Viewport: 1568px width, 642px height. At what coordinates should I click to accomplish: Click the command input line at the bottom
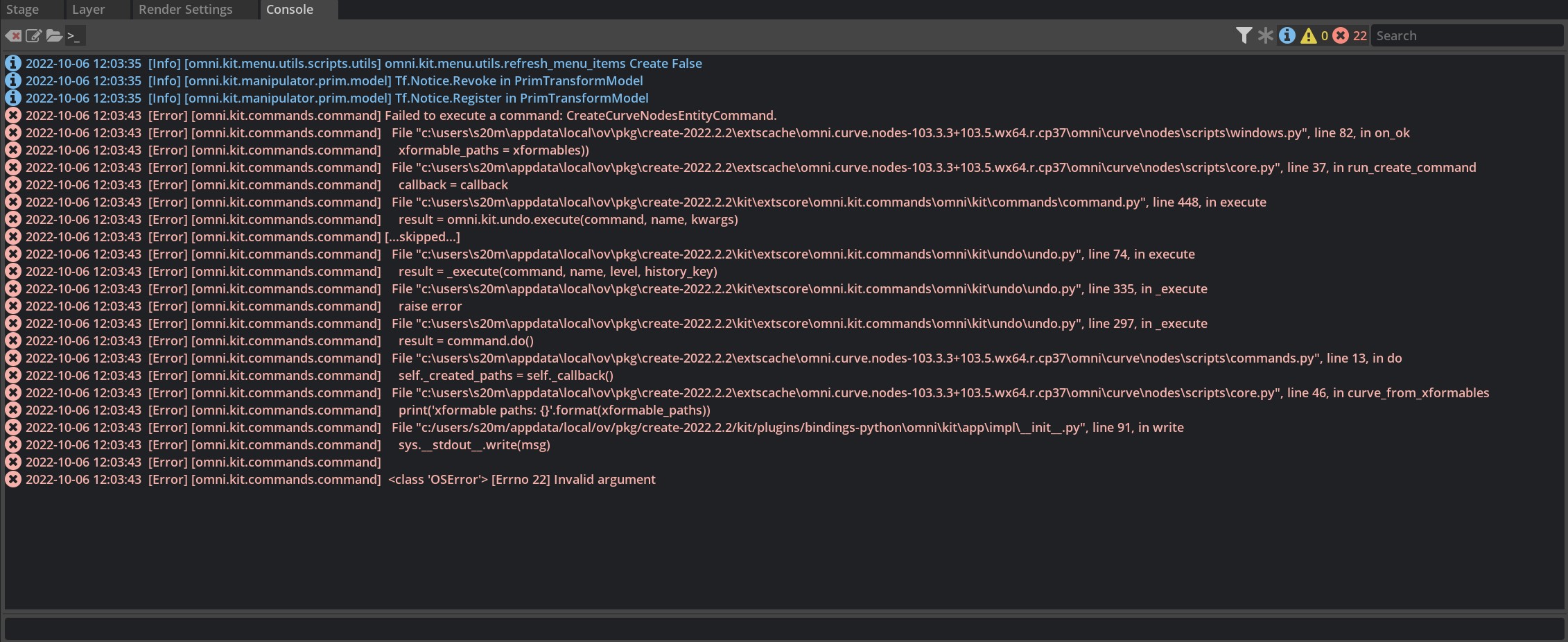click(x=784, y=629)
